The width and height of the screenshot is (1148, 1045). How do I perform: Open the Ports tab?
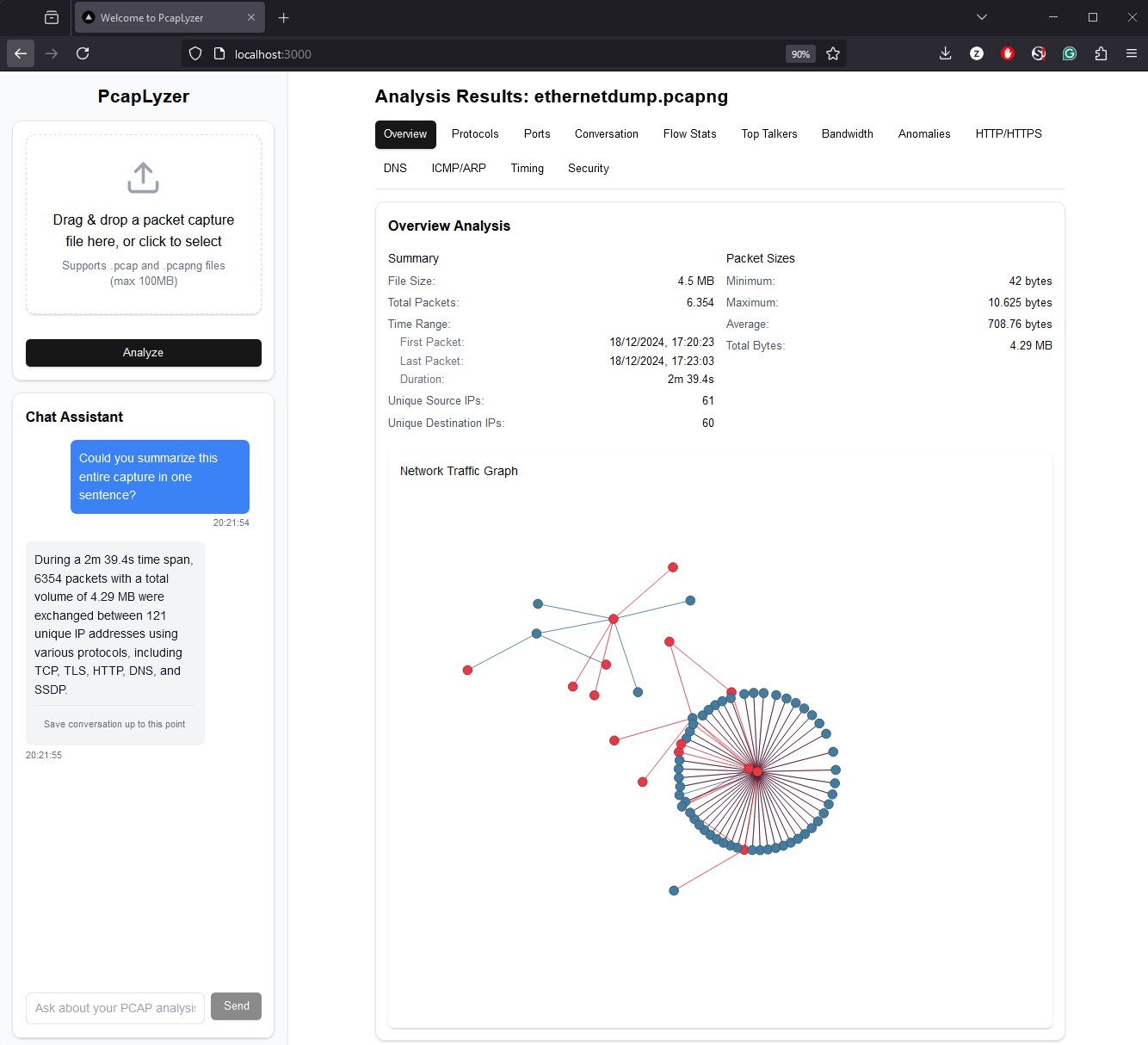click(x=537, y=134)
